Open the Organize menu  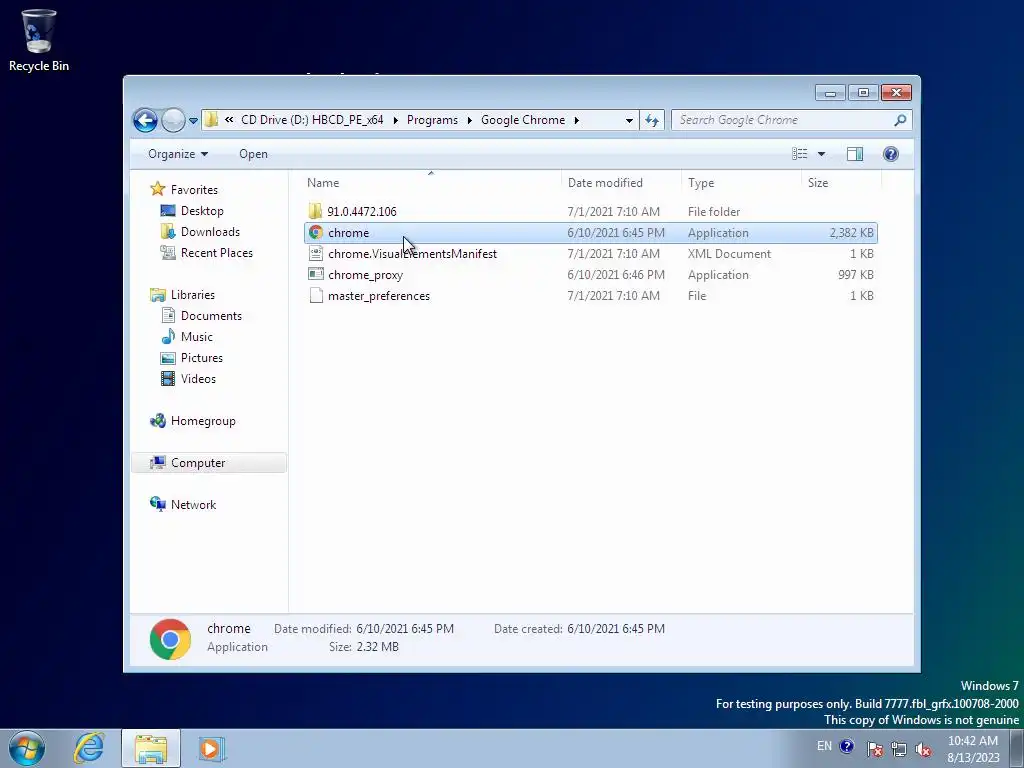point(178,154)
